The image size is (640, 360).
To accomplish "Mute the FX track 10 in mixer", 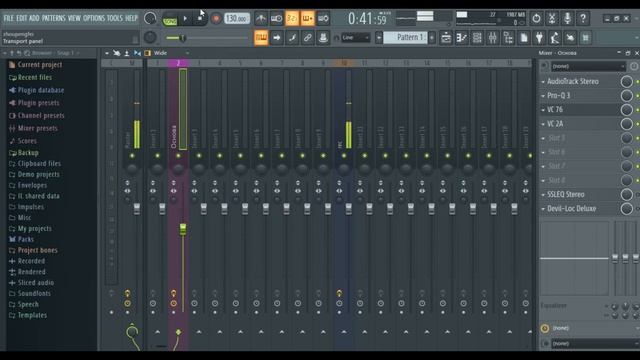I will pyautogui.click(x=344, y=156).
